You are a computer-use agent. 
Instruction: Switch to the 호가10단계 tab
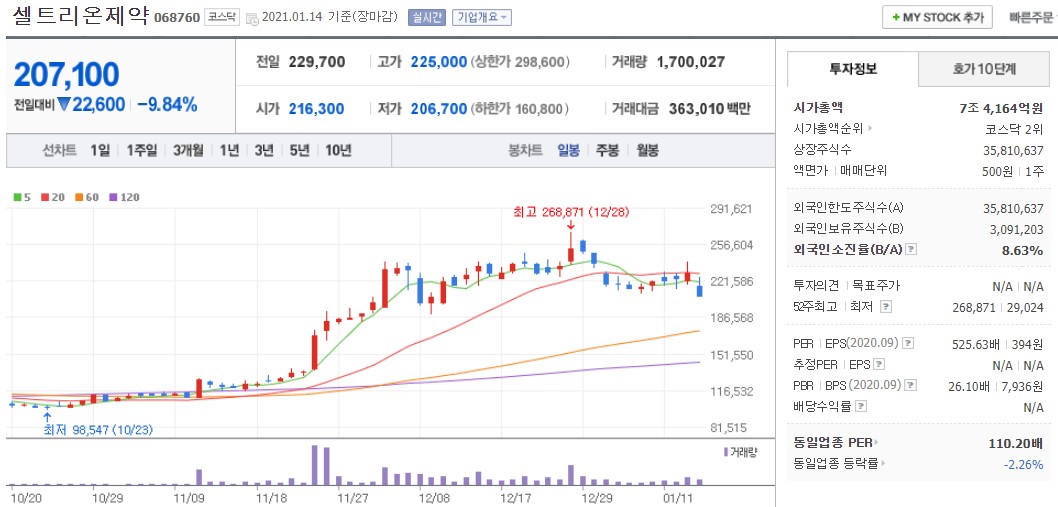(984, 69)
